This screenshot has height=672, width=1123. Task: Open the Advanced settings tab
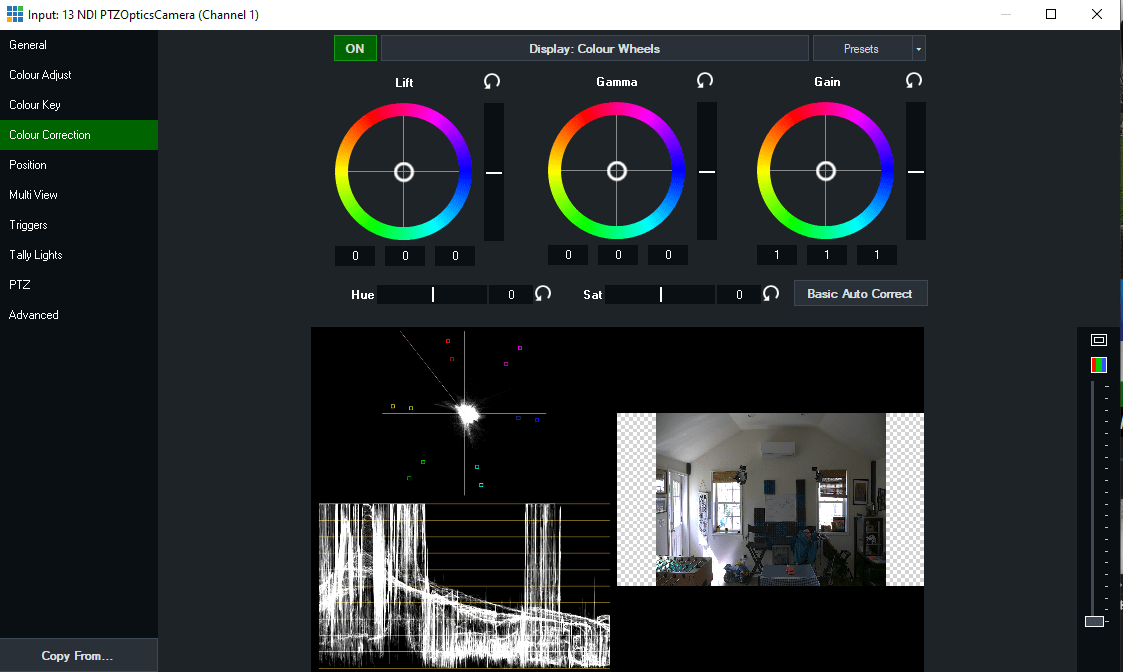[x=33, y=314]
